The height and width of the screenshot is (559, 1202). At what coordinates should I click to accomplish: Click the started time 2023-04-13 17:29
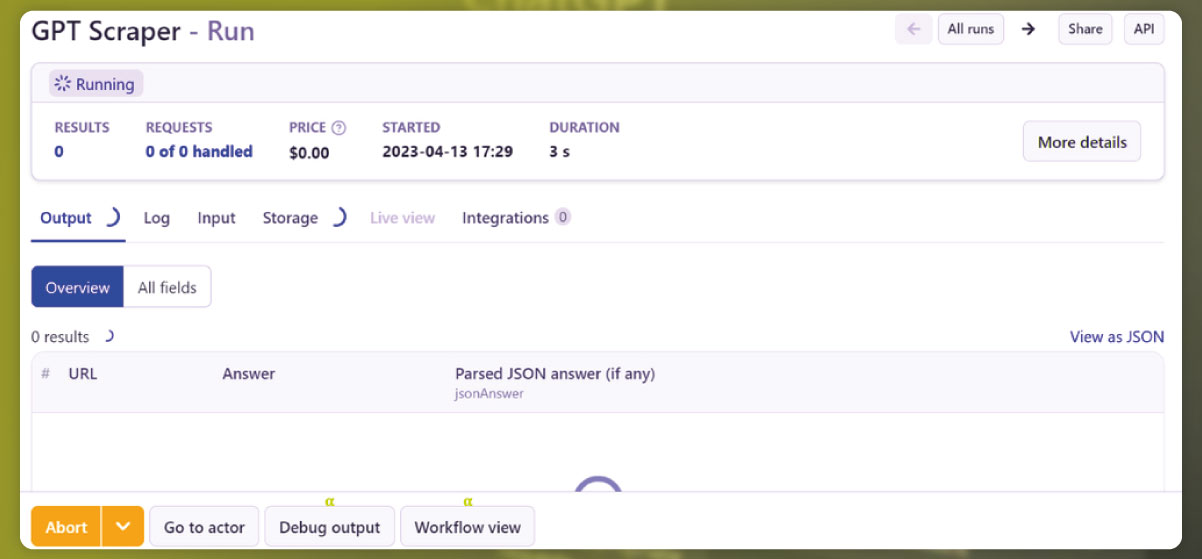[447, 152]
